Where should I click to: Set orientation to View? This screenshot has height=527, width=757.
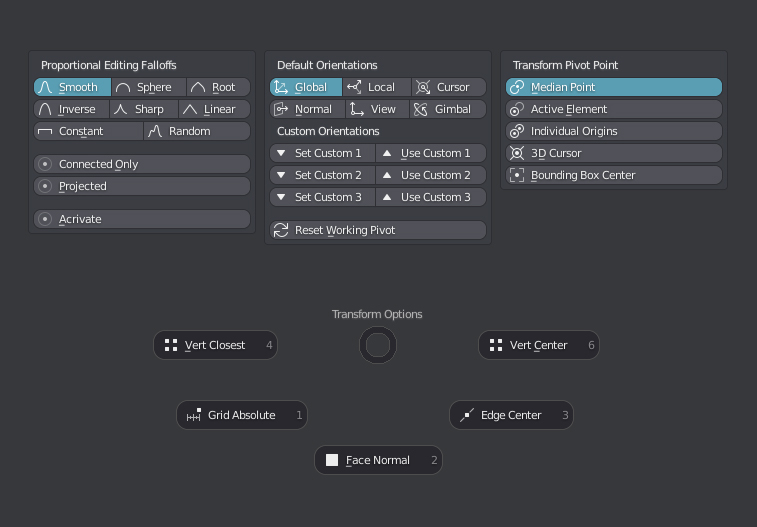378,109
